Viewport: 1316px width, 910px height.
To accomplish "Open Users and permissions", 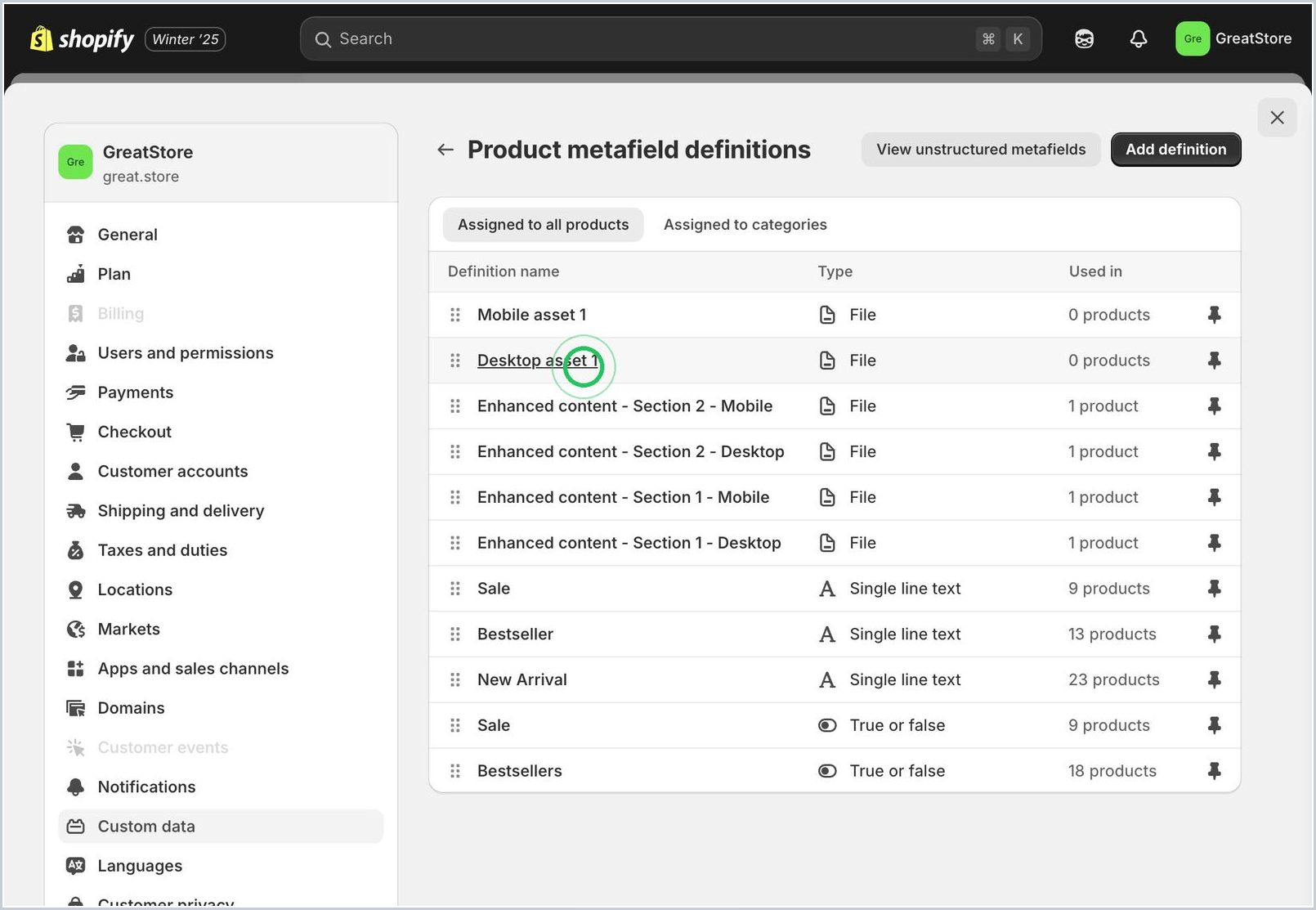I will coord(221,353).
